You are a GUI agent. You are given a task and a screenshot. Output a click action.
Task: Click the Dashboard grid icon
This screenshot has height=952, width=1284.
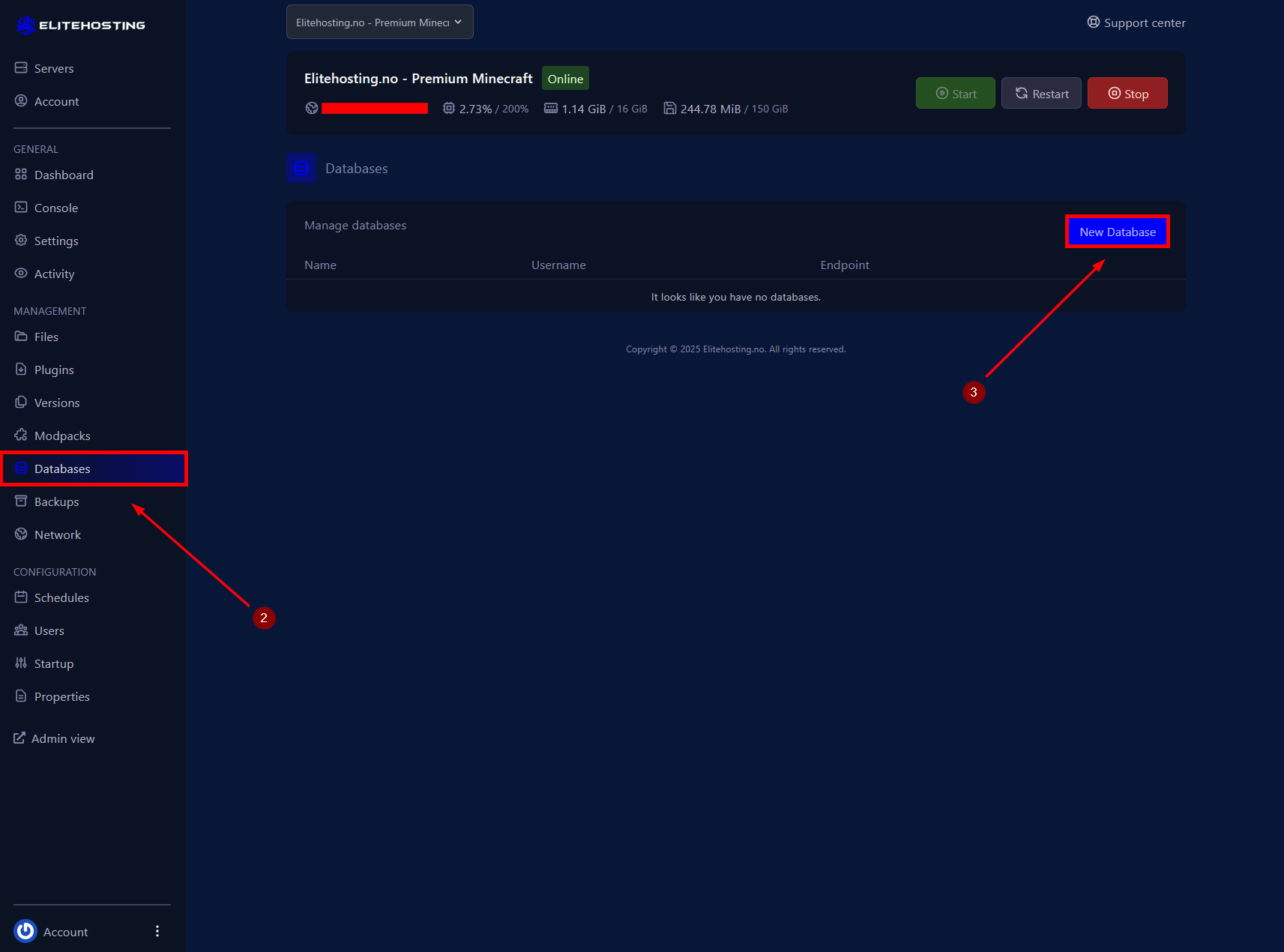(x=21, y=174)
